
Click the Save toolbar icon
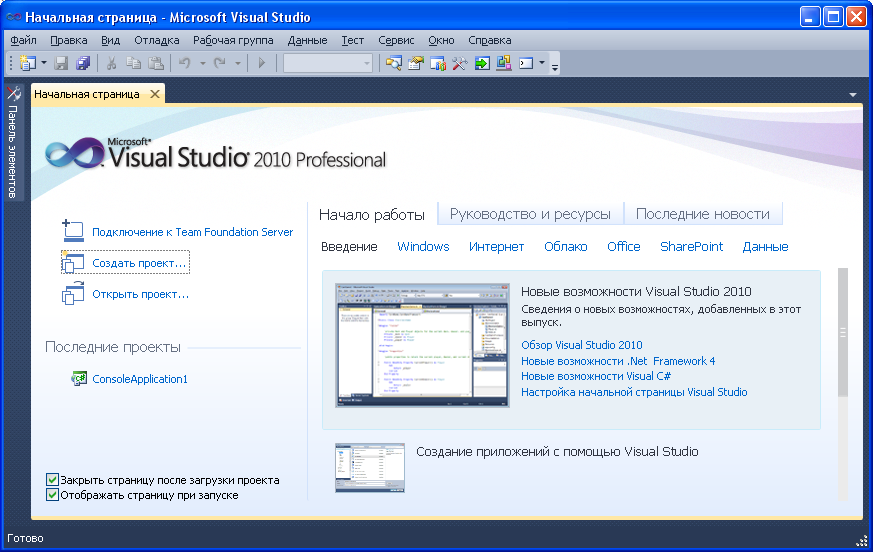(61, 63)
